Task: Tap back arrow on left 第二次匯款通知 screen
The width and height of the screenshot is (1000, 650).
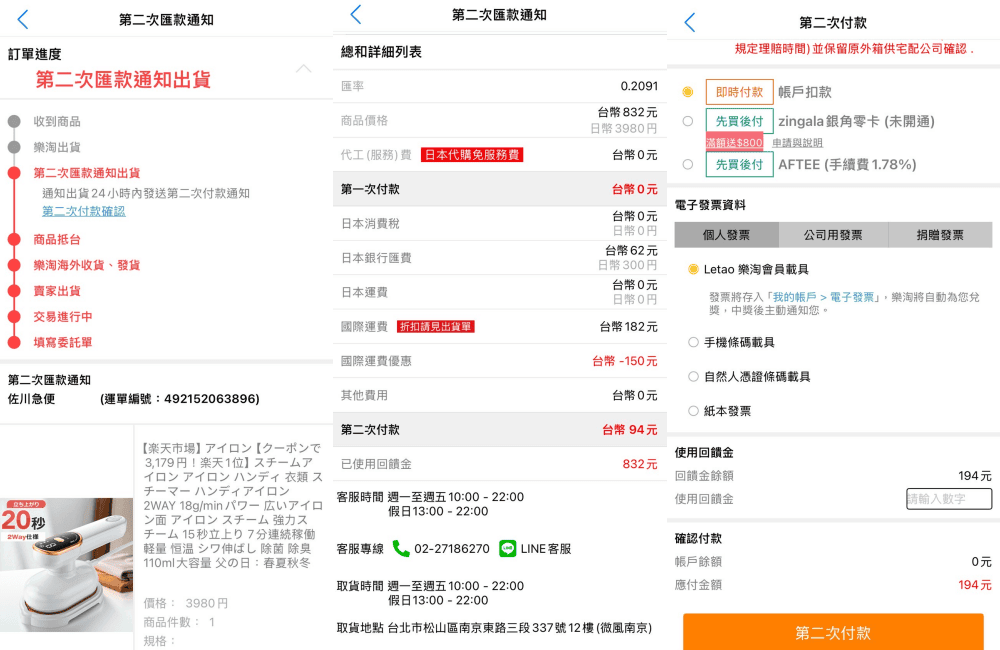Action: click(x=23, y=19)
